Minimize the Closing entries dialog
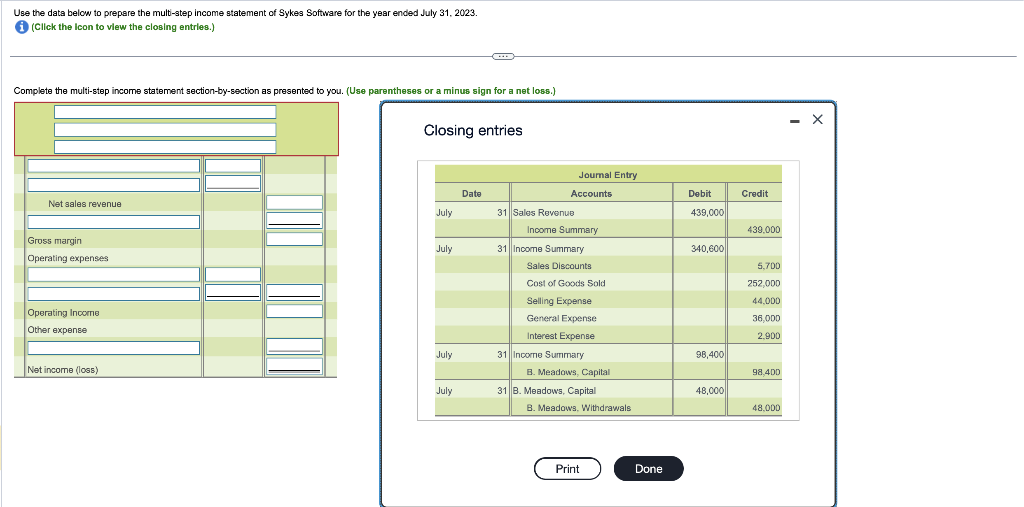1024x507 pixels. click(x=794, y=120)
